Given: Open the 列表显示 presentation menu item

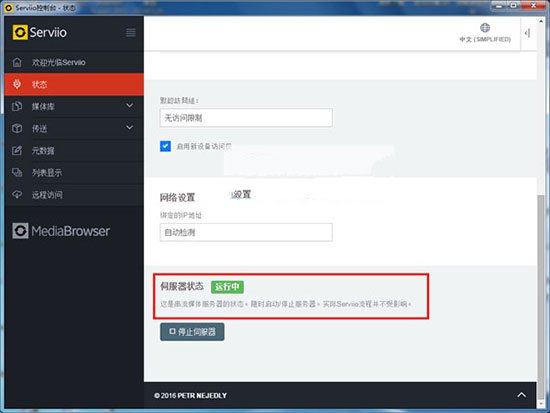Looking at the screenshot, I should point(74,173).
